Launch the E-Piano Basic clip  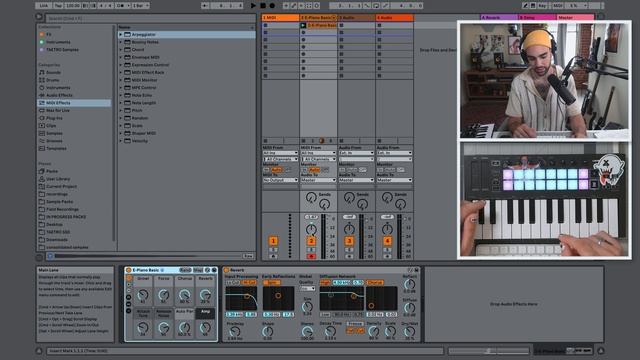303,25
